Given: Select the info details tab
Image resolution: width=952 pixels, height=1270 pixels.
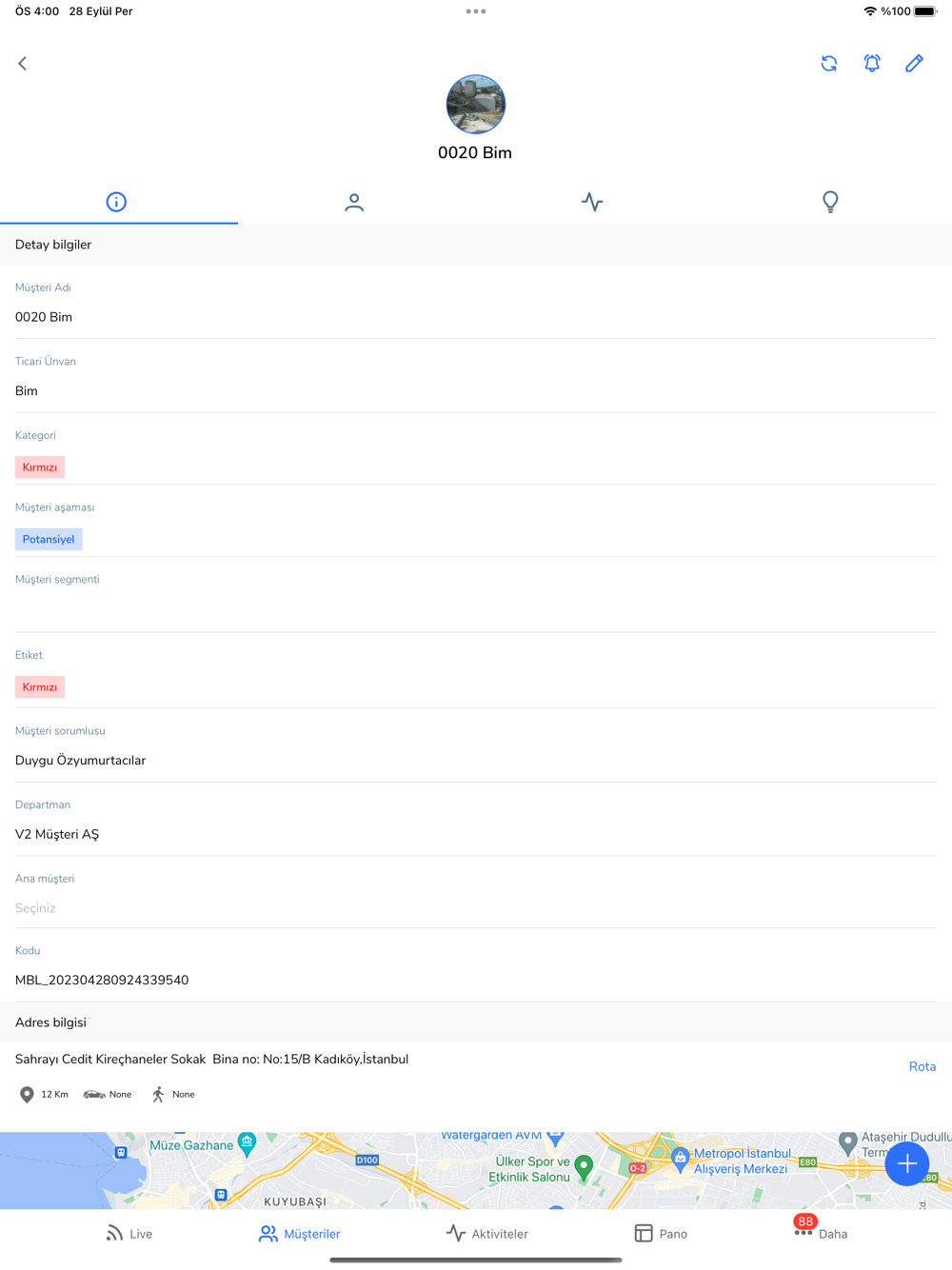Looking at the screenshot, I should click(116, 202).
